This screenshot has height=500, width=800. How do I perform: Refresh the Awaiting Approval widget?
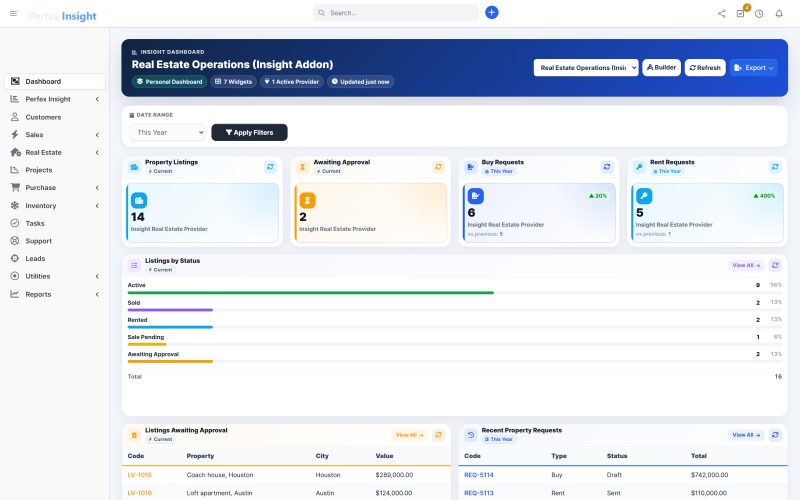click(438, 167)
